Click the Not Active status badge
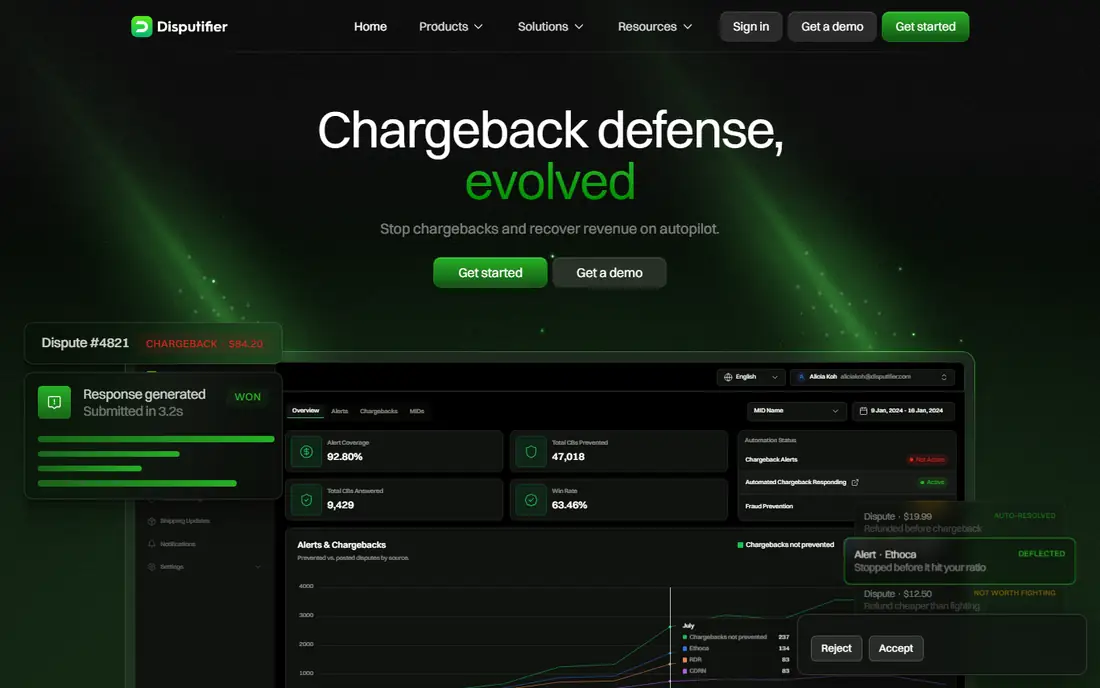This screenshot has width=1100, height=688. tap(927, 460)
